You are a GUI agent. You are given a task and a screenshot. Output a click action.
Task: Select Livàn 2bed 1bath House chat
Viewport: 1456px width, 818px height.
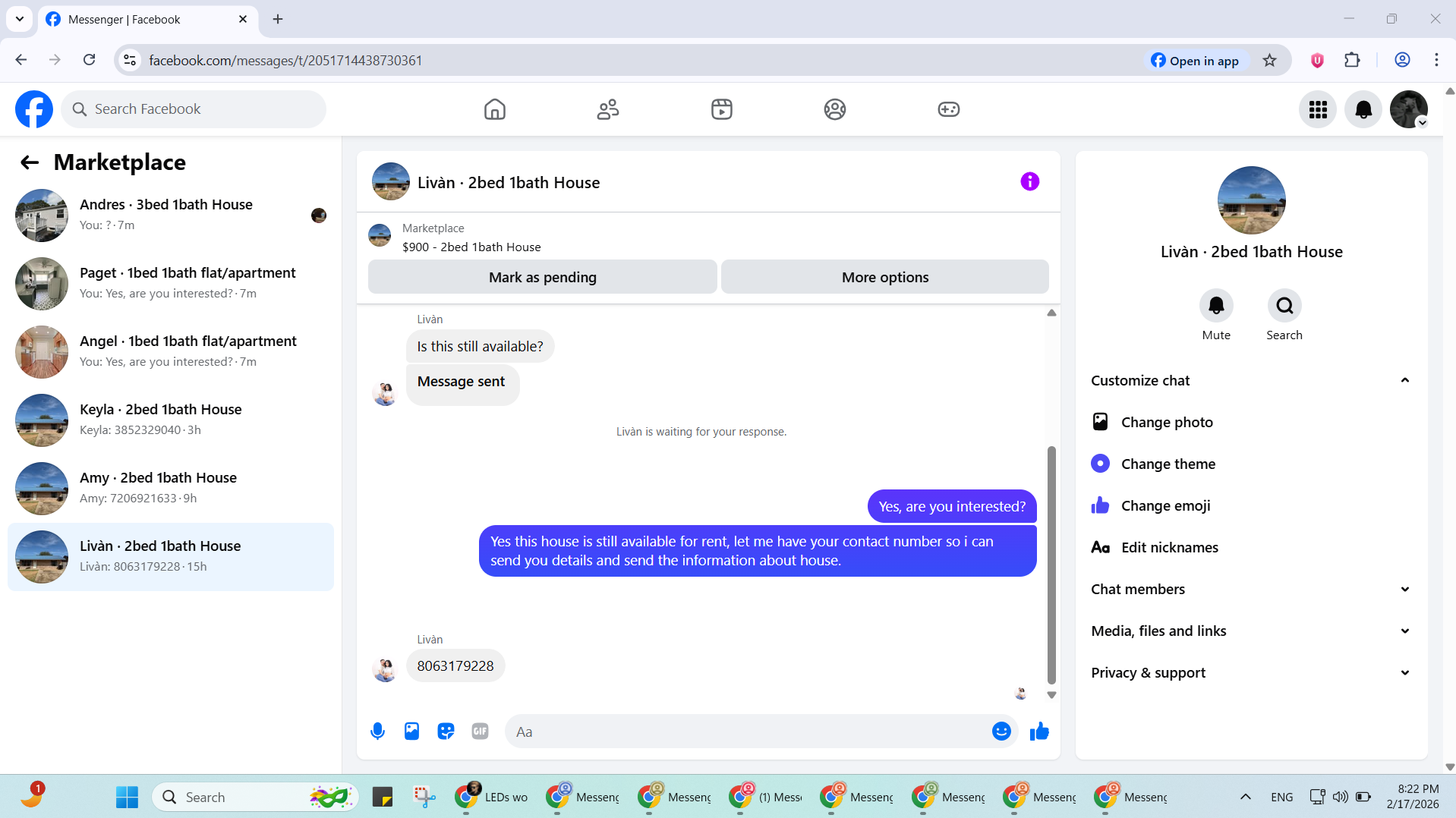171,556
